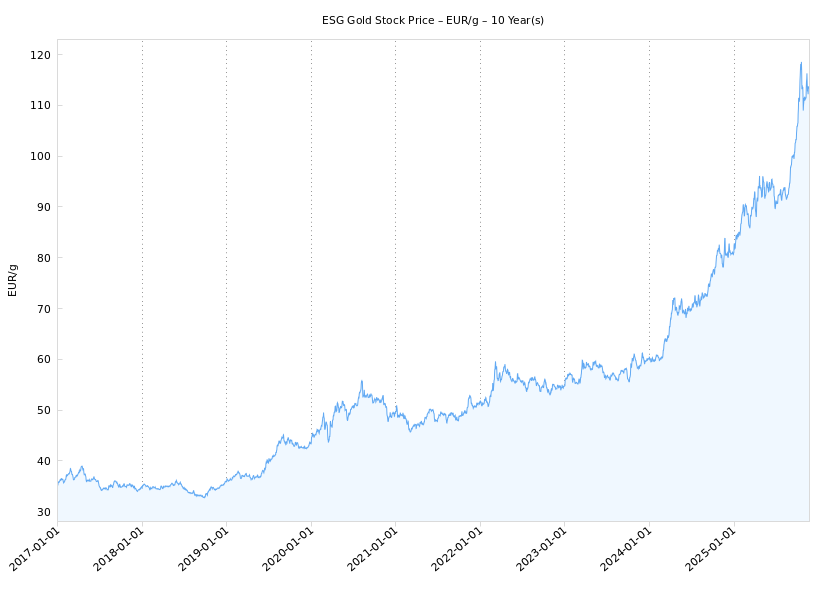Select the 2022-01-01 date label
Screen dimensions: 830x600
458,548
